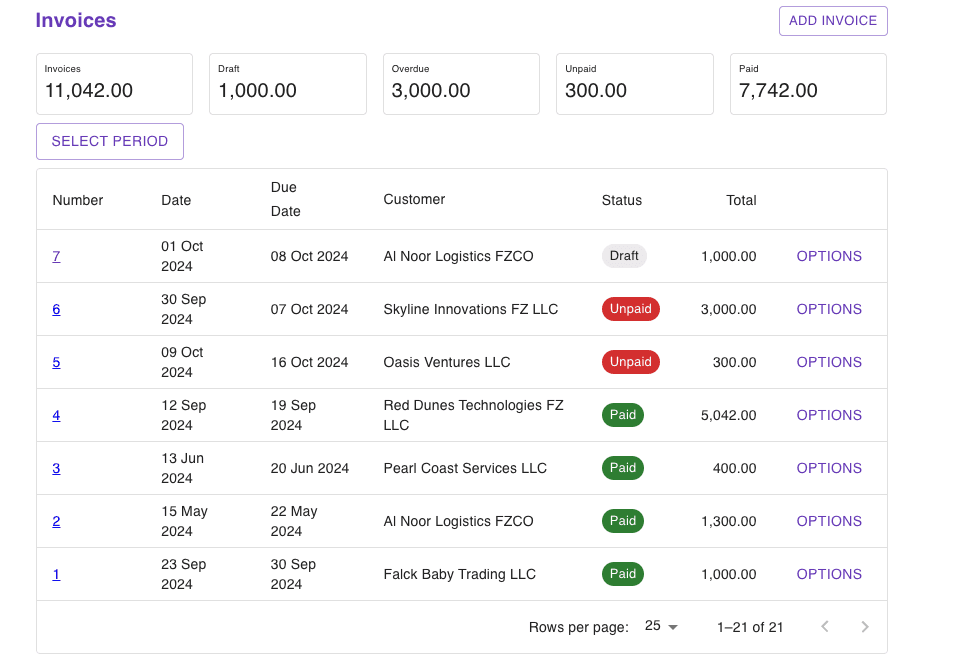Open invoice number 1

pyautogui.click(x=56, y=574)
